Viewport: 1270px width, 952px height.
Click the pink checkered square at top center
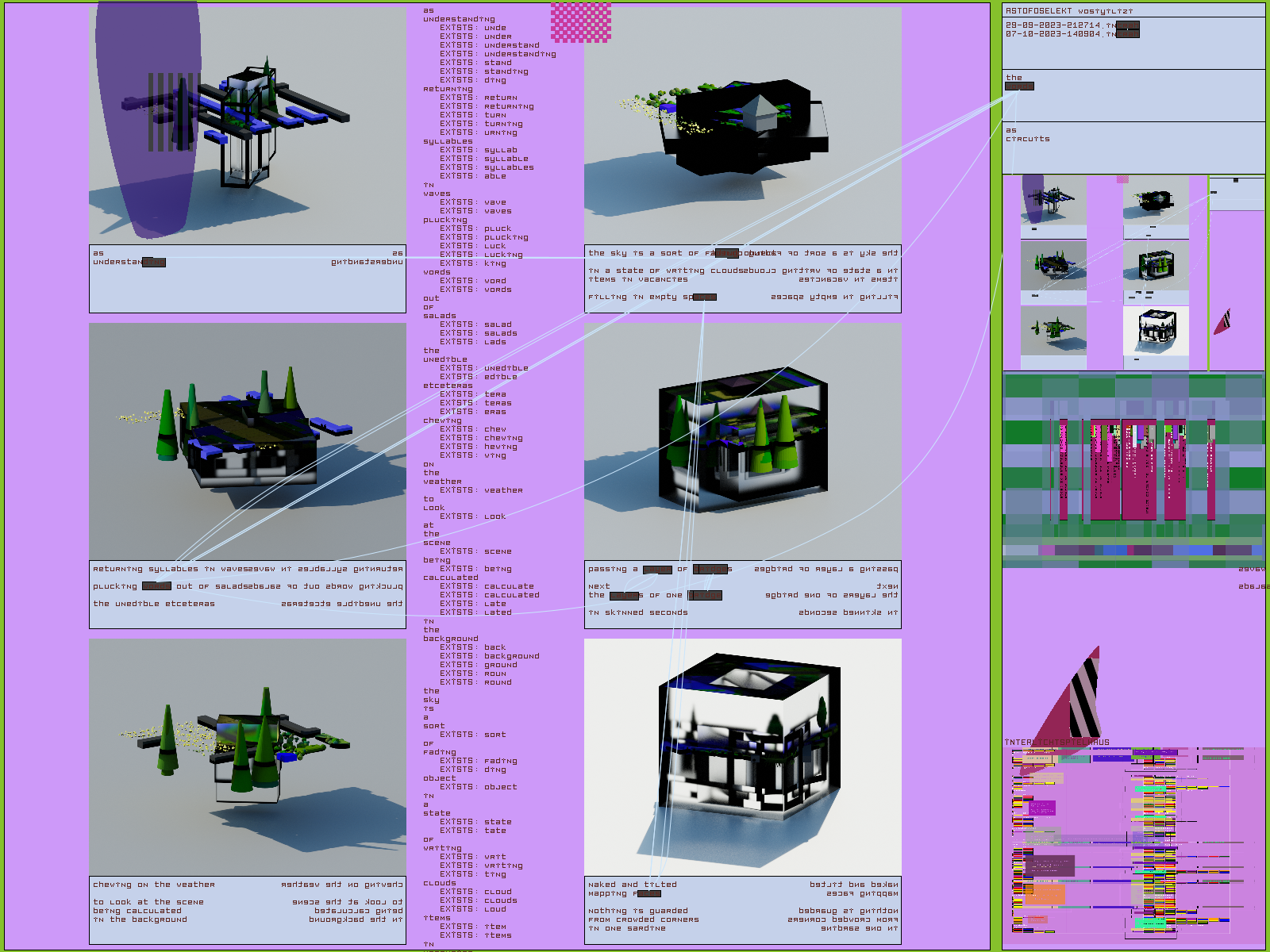(581, 22)
